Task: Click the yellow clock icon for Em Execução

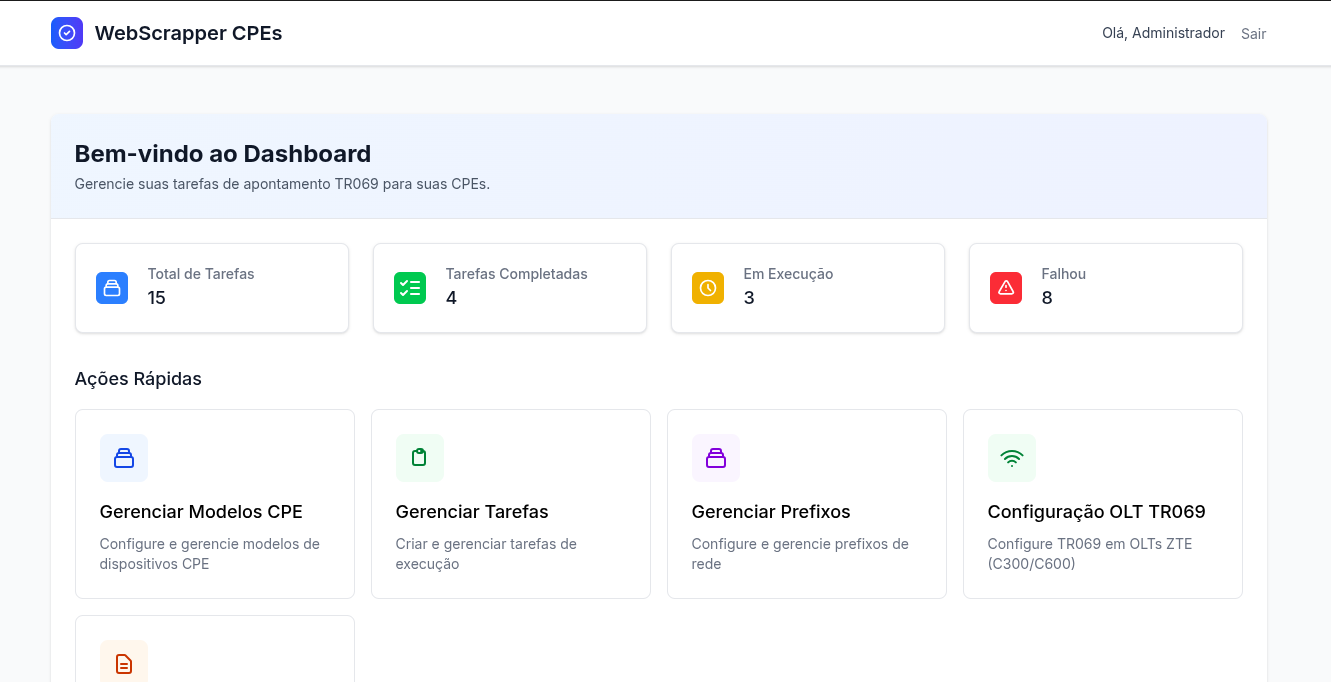Action: click(707, 288)
